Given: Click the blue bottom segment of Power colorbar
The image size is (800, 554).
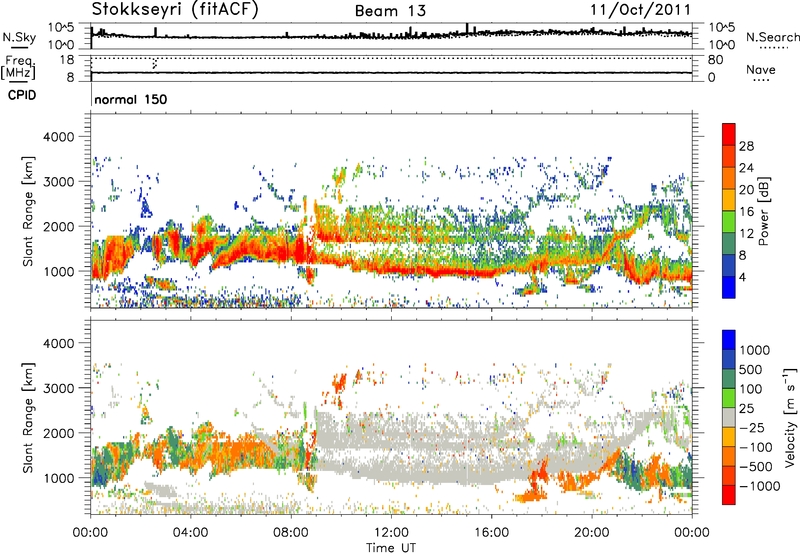Looking at the screenshot, I should click(x=729, y=287).
